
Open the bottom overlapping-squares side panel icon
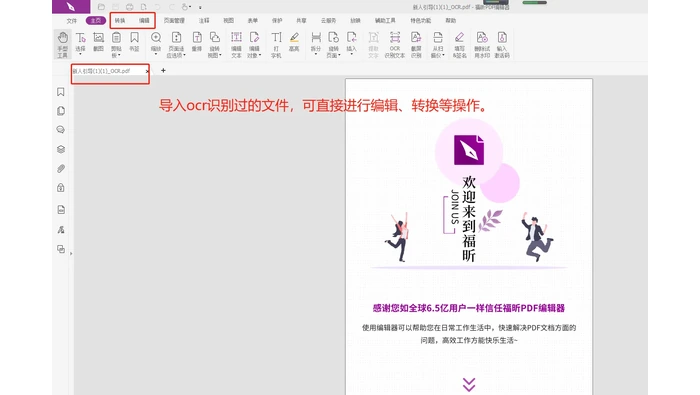[x=61, y=249]
